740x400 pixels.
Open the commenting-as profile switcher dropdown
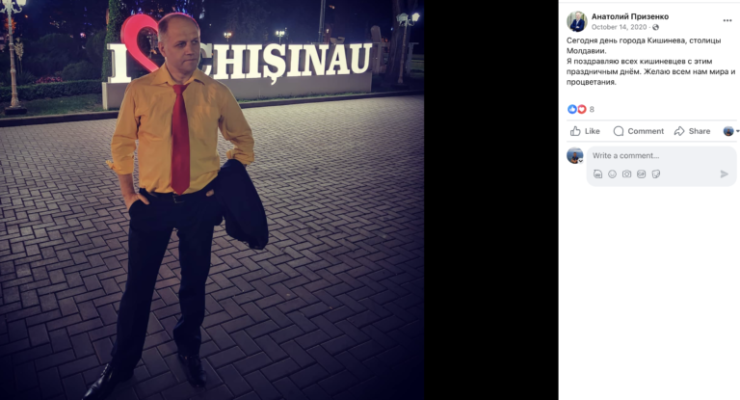tap(731, 131)
